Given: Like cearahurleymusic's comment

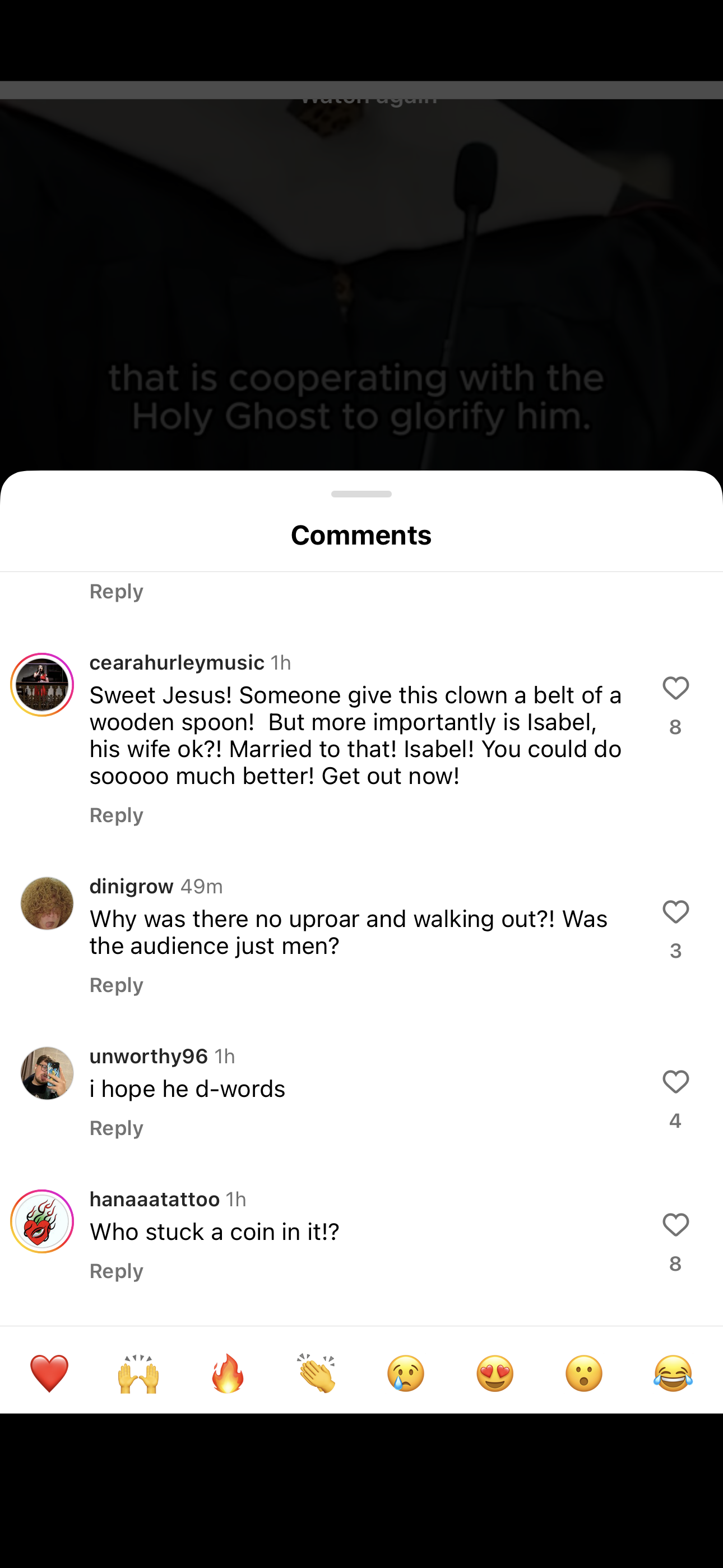Looking at the screenshot, I should (x=675, y=689).
